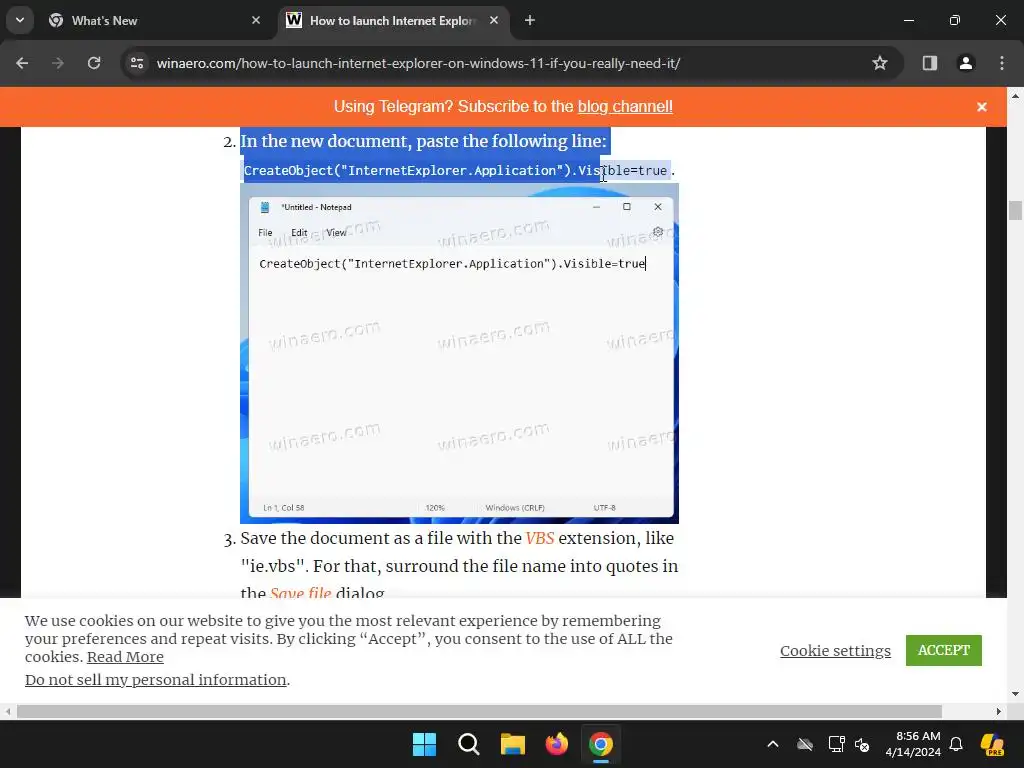Close the How to launch Internet Explorer tab
This screenshot has width=1024, height=768.
click(494, 20)
